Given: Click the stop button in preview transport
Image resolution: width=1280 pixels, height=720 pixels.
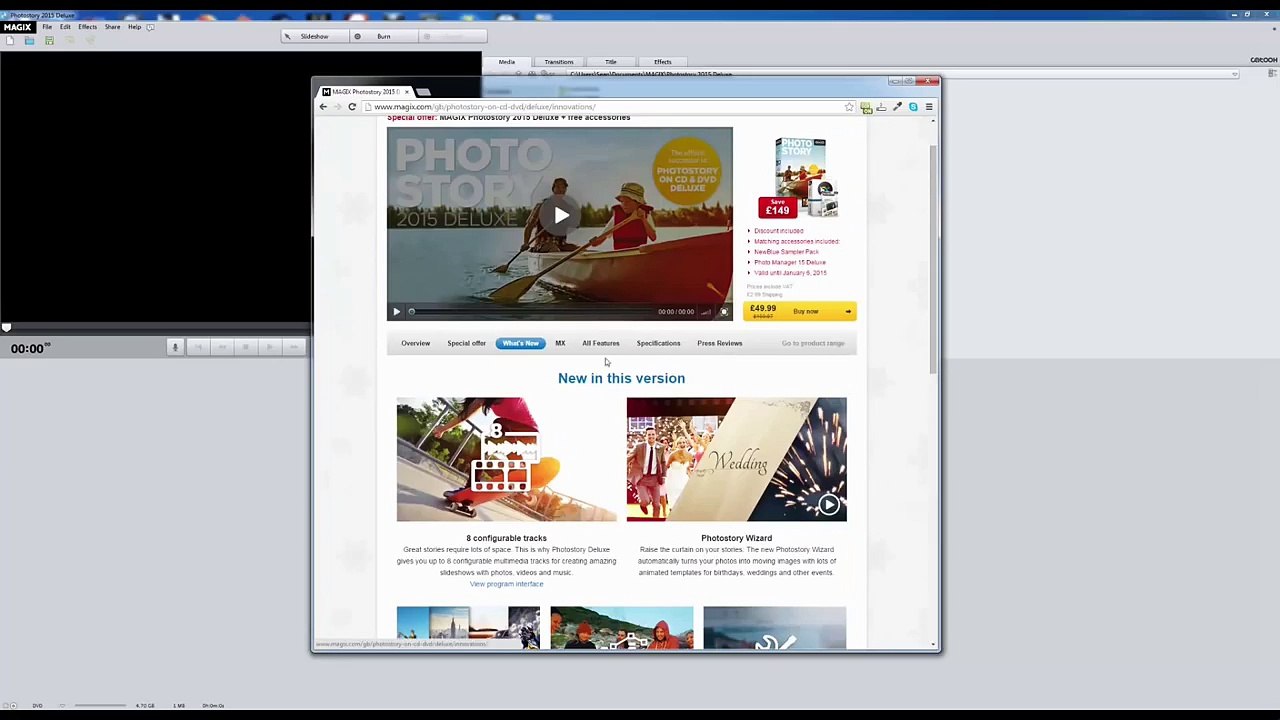Looking at the screenshot, I should (246, 347).
